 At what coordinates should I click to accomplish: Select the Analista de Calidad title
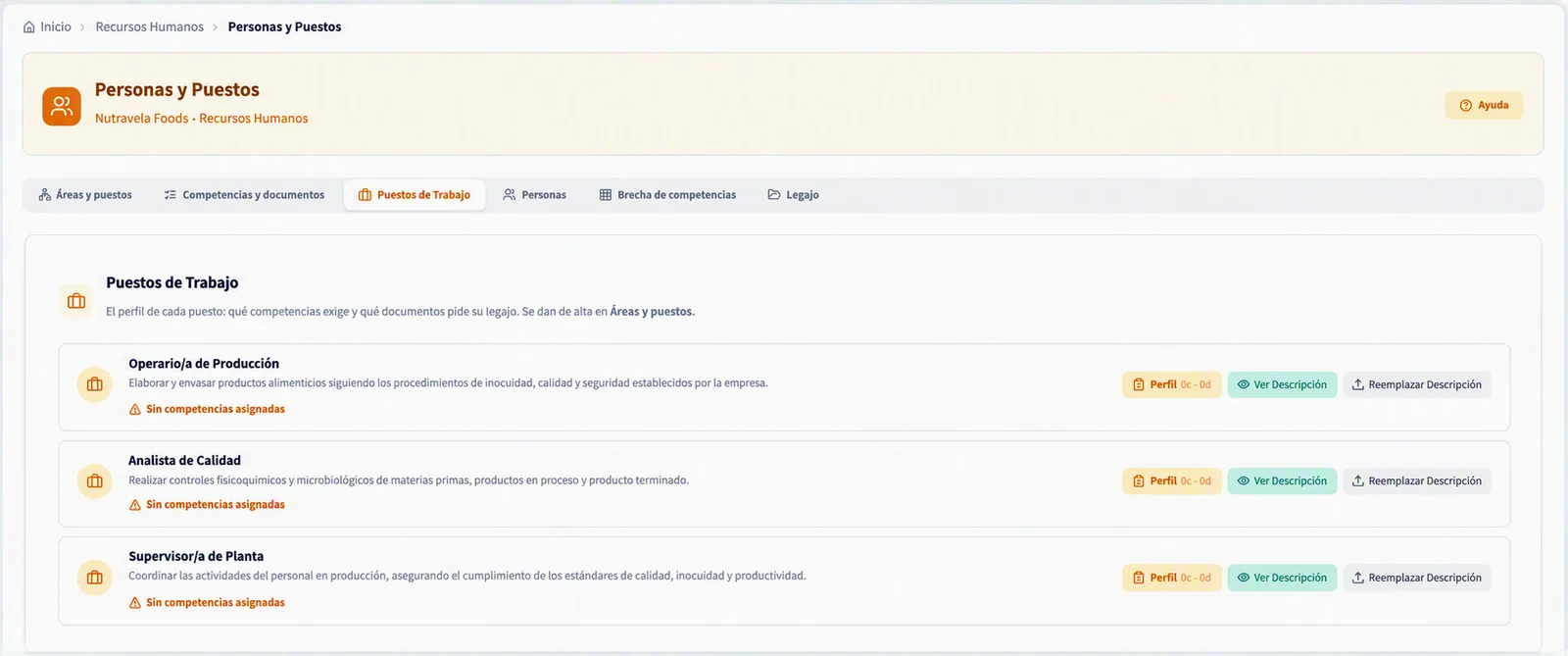[184, 460]
